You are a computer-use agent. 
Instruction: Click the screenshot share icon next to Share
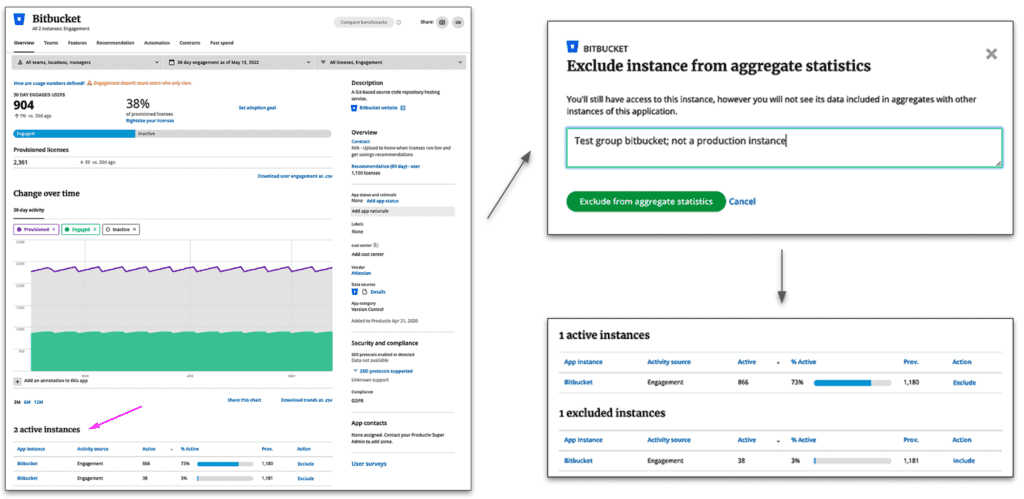coord(442,22)
